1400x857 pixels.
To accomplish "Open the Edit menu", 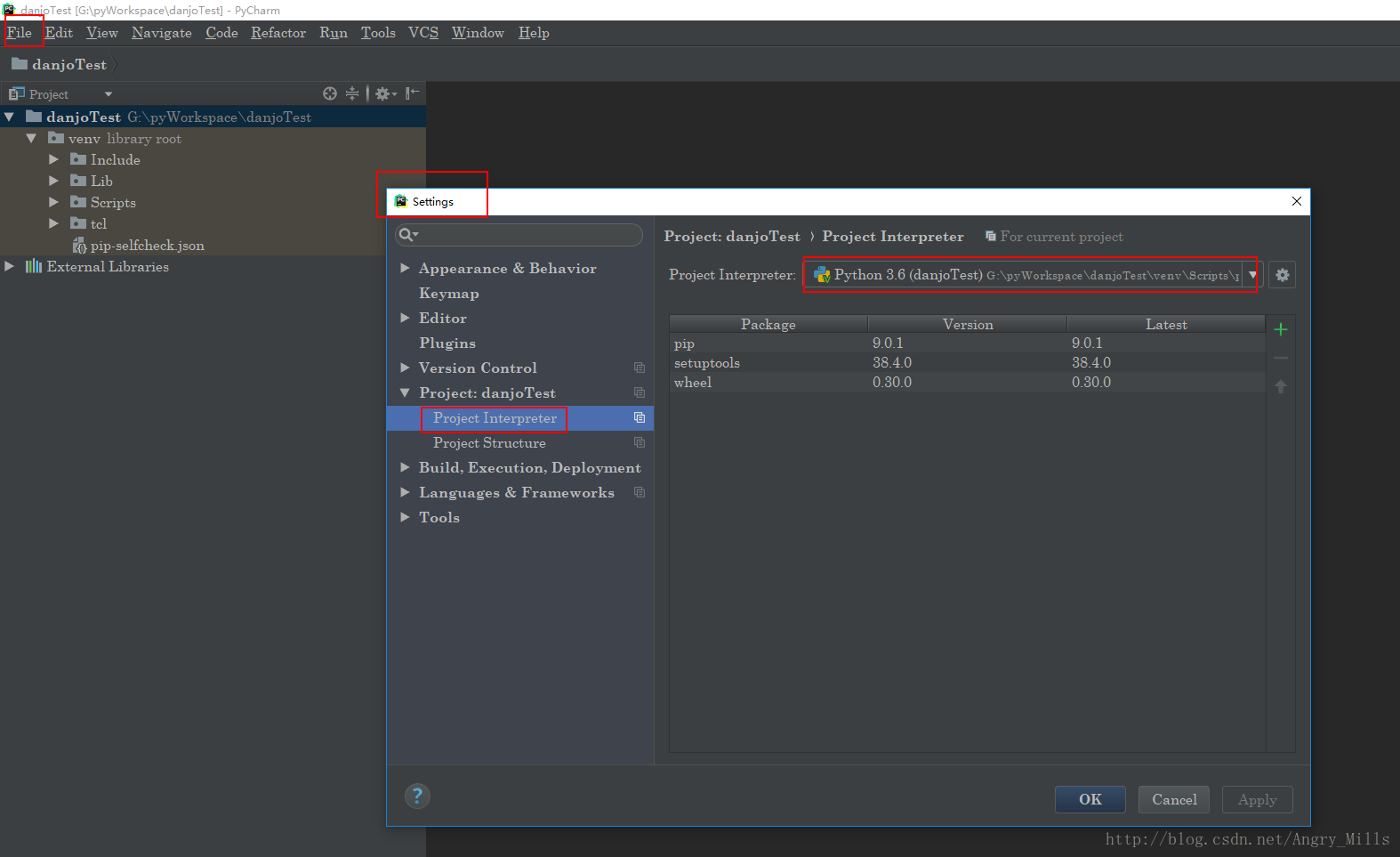I will point(59,33).
